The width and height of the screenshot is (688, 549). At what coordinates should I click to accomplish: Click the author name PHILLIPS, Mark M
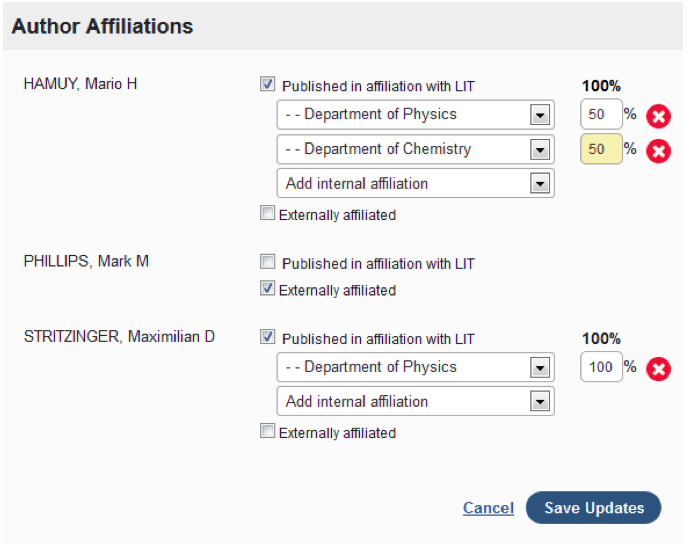86,262
